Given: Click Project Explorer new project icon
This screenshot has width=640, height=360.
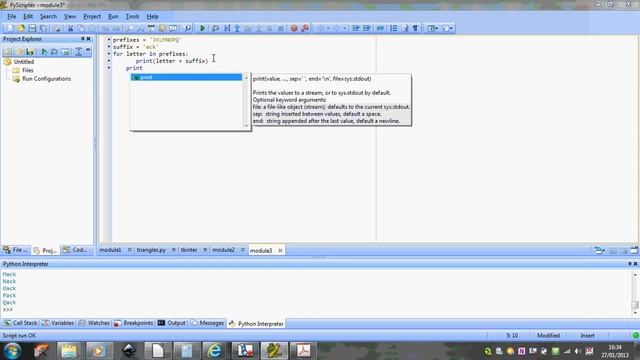Looking at the screenshot, I should click(8, 51).
